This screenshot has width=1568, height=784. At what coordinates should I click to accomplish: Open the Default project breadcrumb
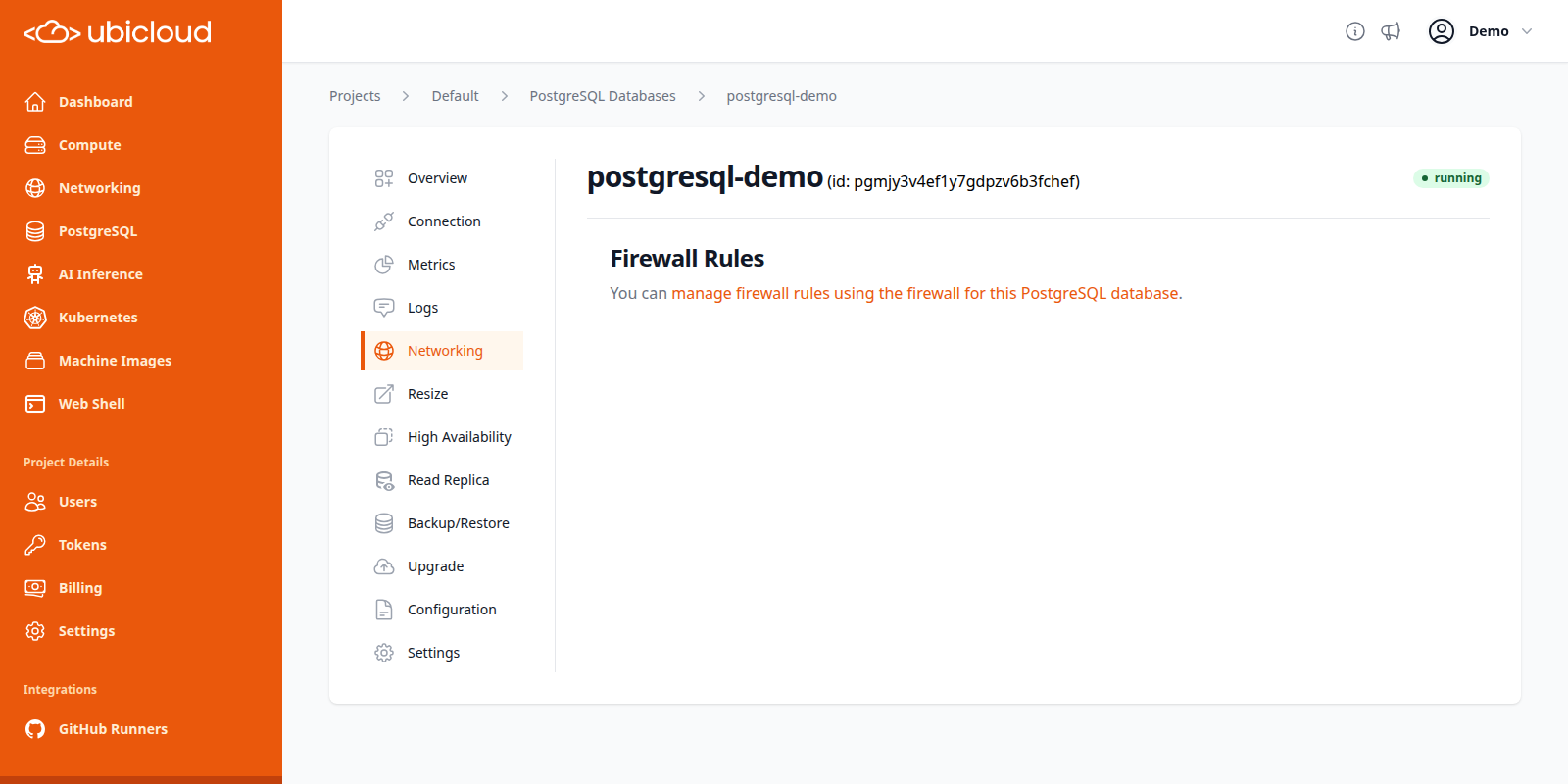click(455, 96)
